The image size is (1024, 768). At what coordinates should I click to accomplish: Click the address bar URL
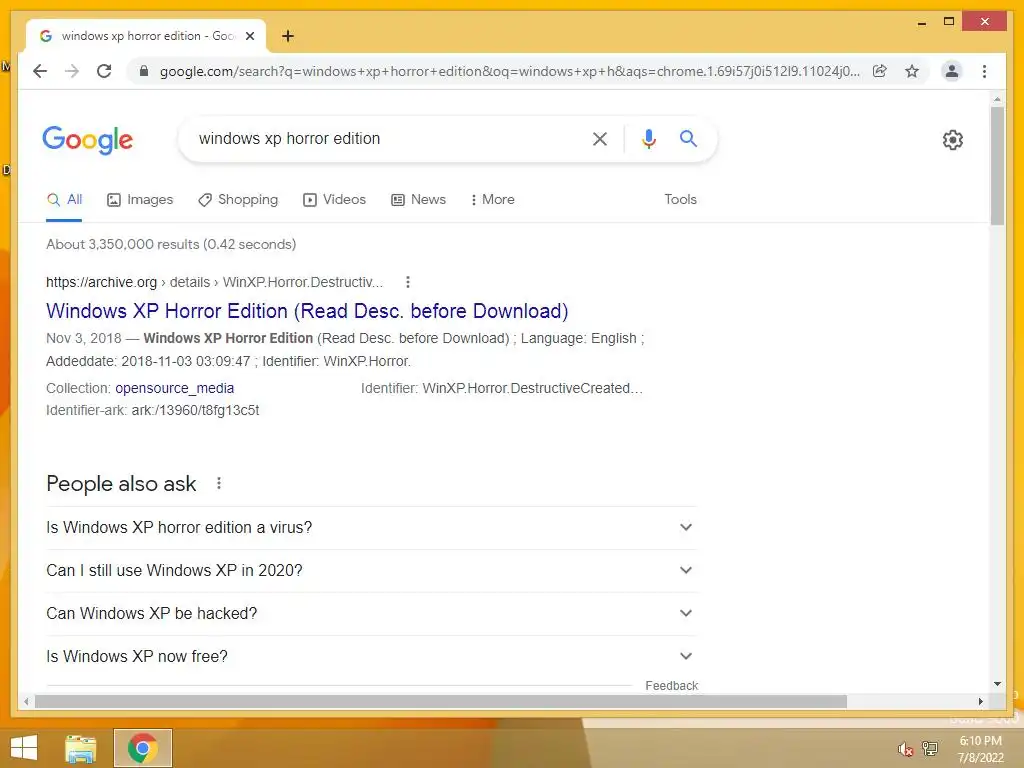click(x=509, y=71)
